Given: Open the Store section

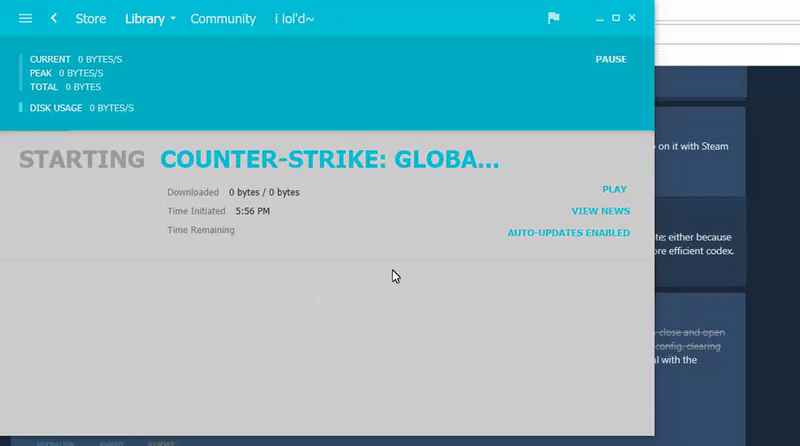Looking at the screenshot, I should (91, 19).
